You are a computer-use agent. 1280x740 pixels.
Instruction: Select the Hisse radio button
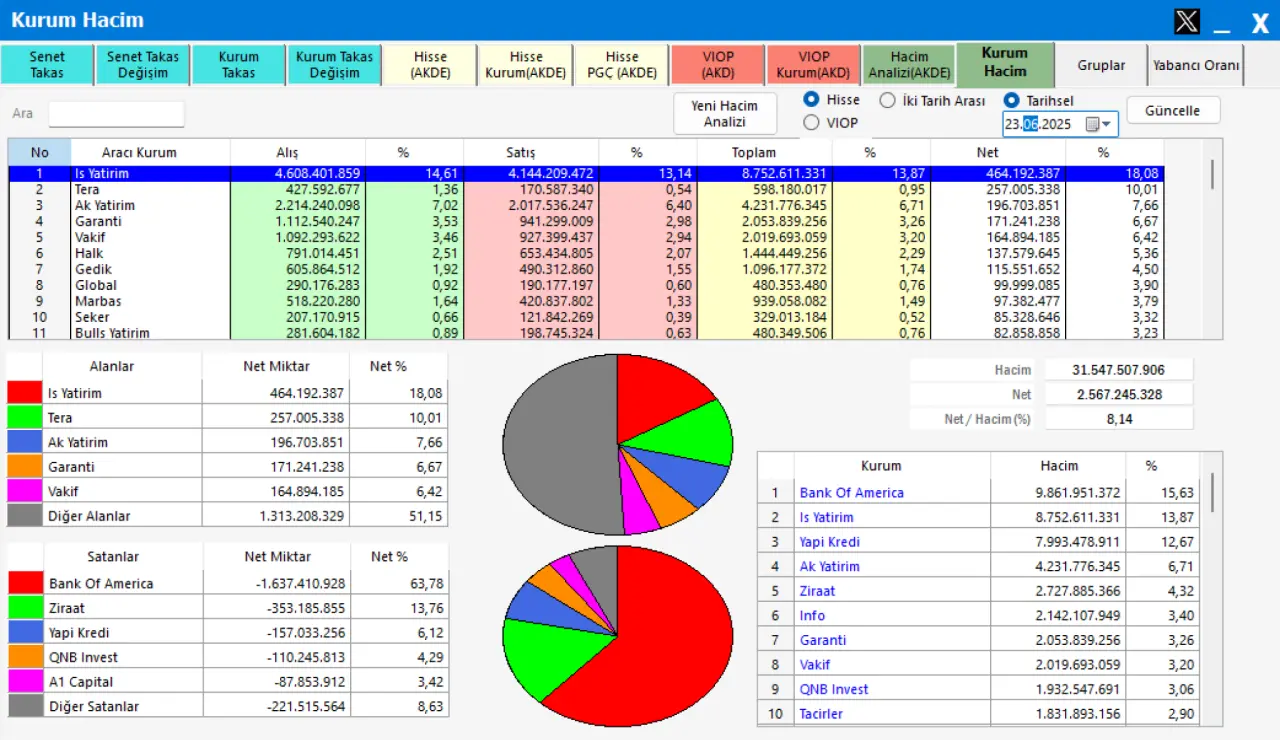point(812,100)
